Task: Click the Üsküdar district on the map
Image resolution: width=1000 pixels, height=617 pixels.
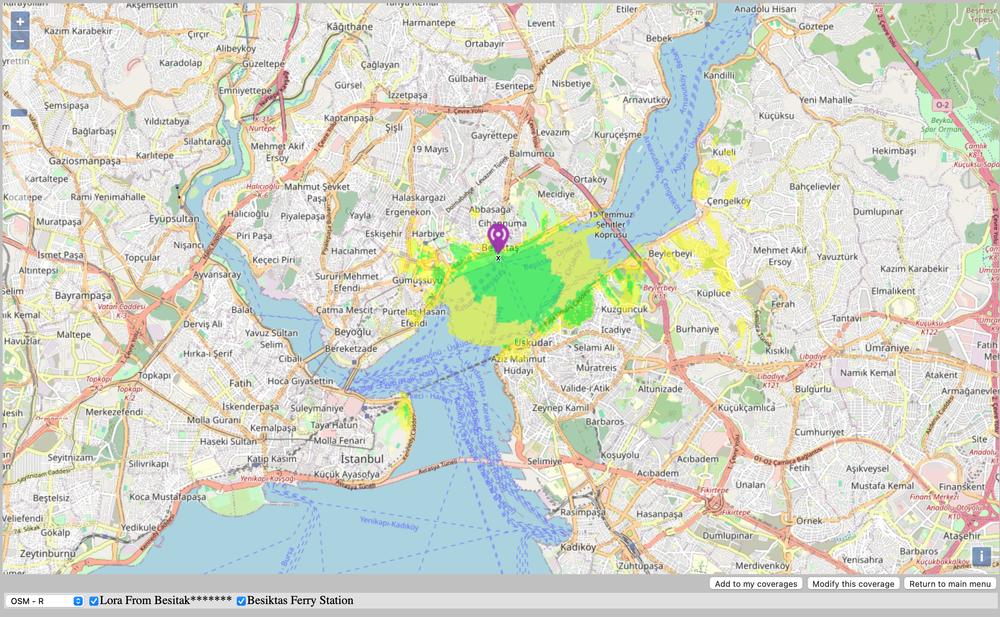Action: coord(532,344)
